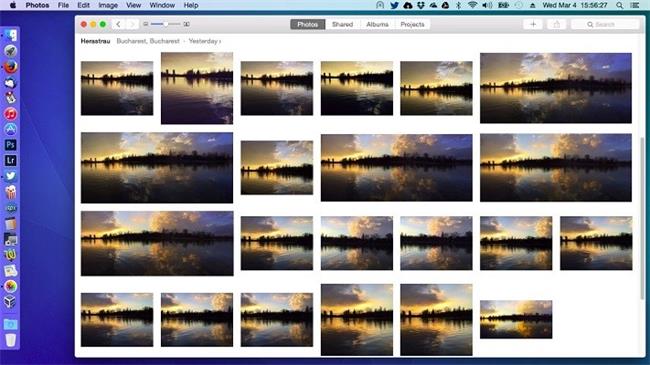
Task: Select the taller square photo, second in top row
Action: 197,88
